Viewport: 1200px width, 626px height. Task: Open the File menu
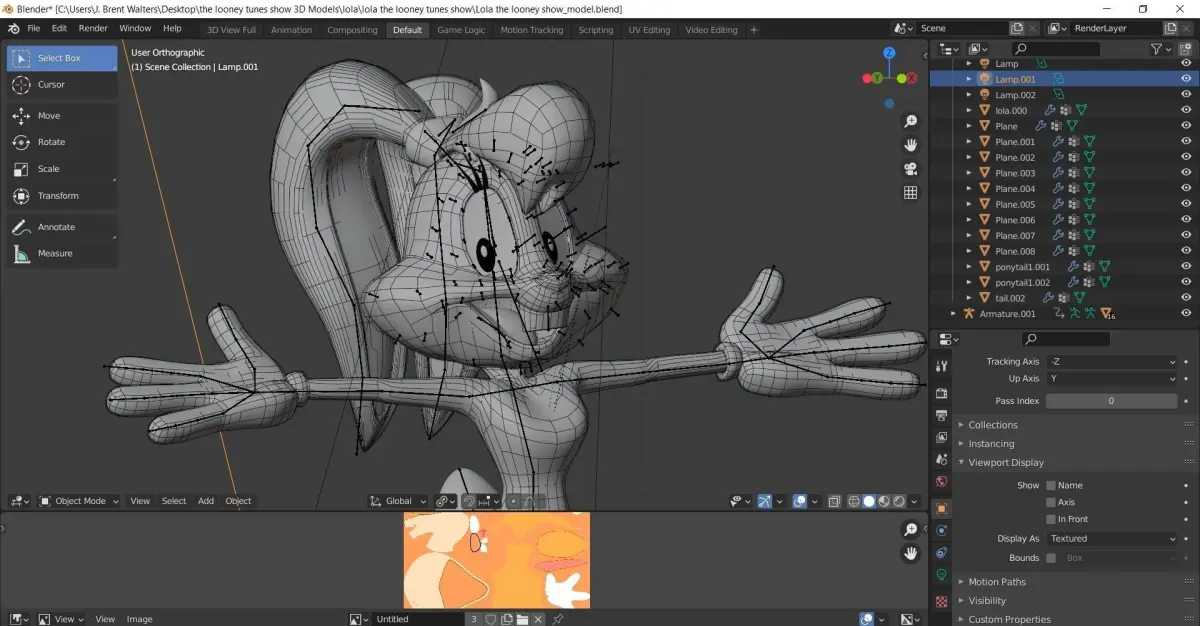[34, 29]
